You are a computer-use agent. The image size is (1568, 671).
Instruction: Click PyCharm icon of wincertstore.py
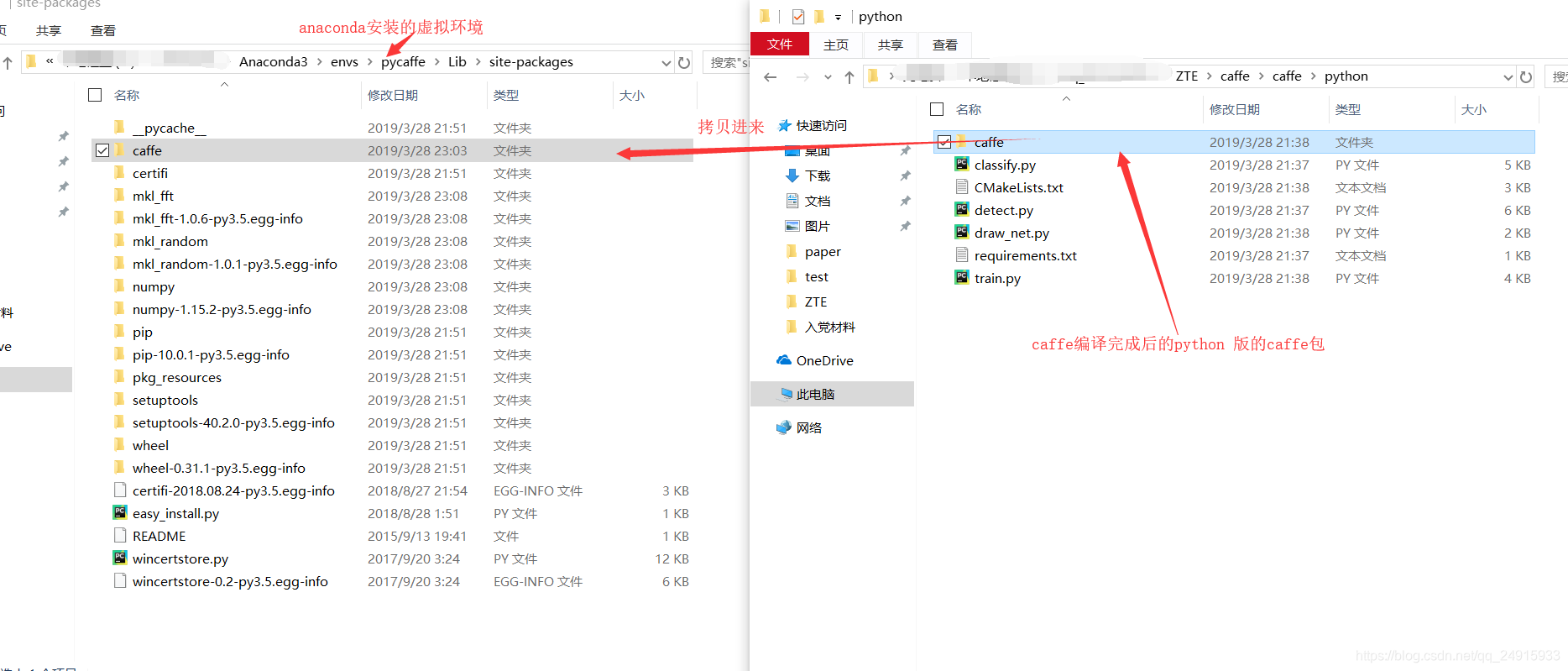coord(120,558)
